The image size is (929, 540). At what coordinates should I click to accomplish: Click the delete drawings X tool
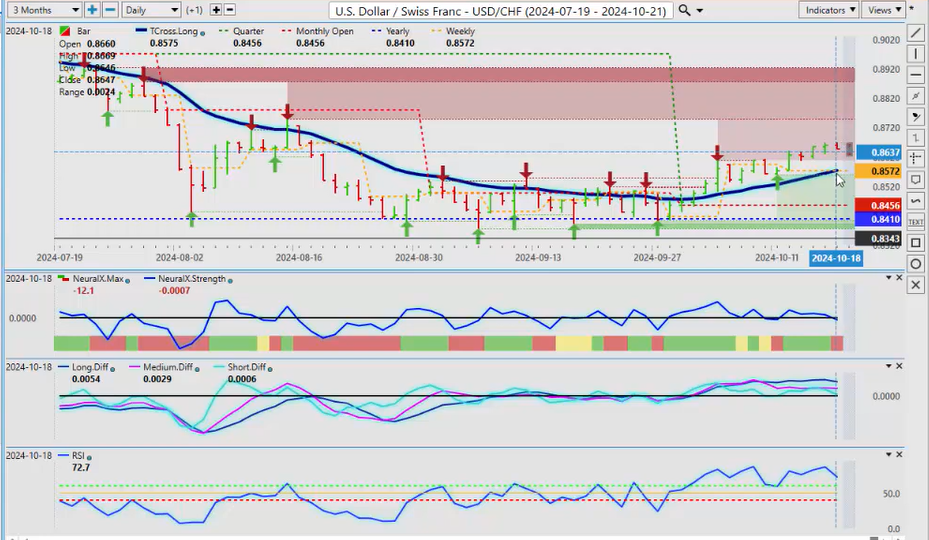coord(916,285)
